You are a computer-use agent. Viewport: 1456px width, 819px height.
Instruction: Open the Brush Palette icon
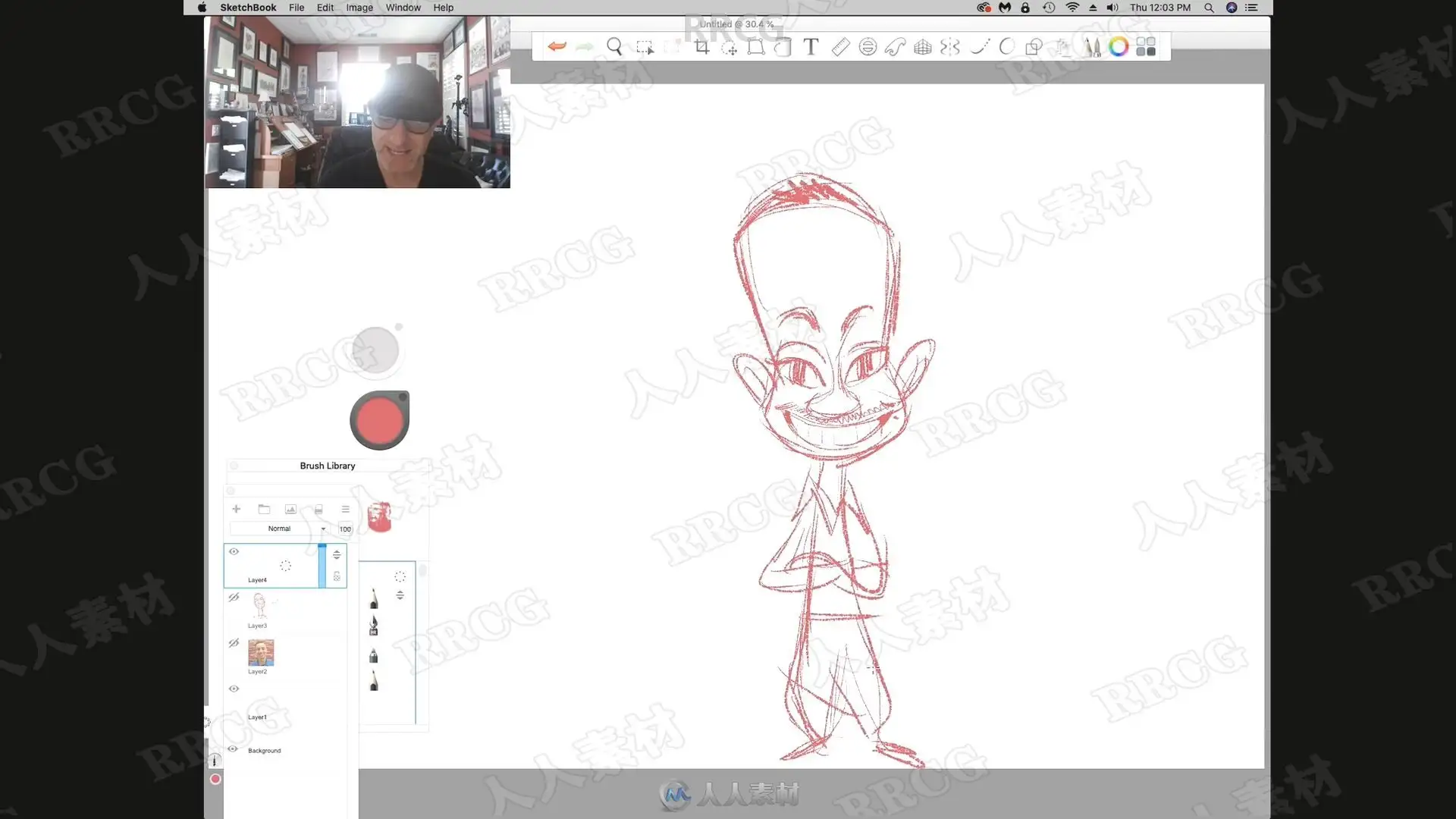[x=1092, y=47]
